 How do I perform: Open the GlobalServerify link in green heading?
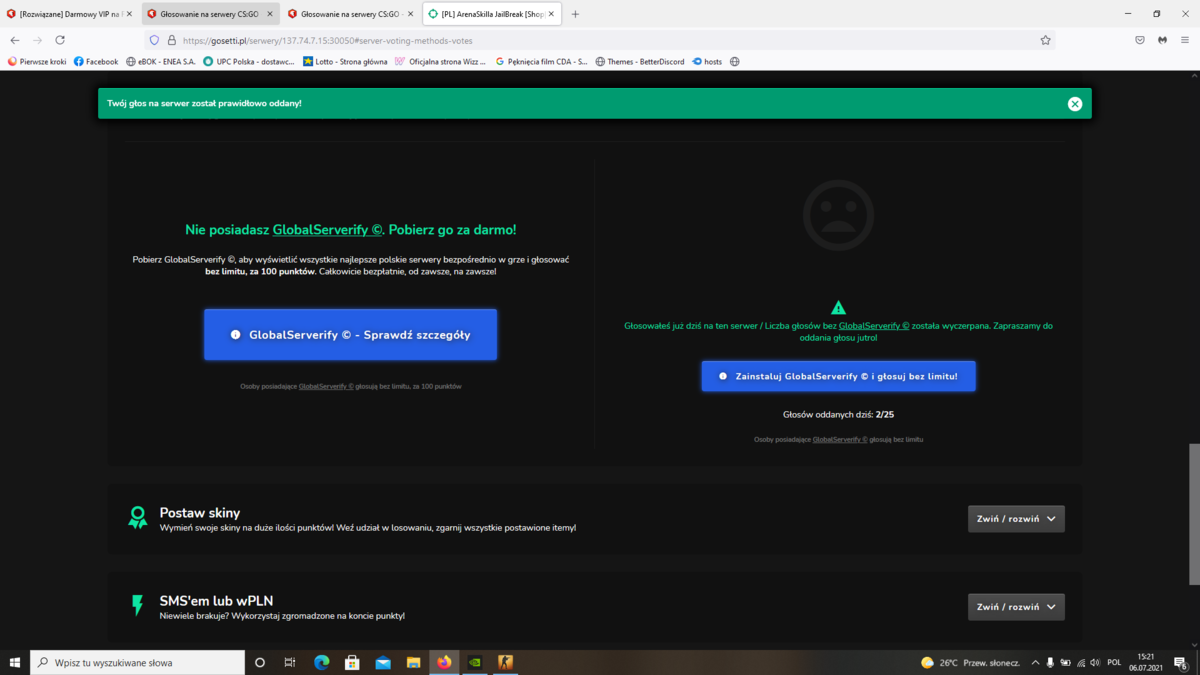click(327, 230)
